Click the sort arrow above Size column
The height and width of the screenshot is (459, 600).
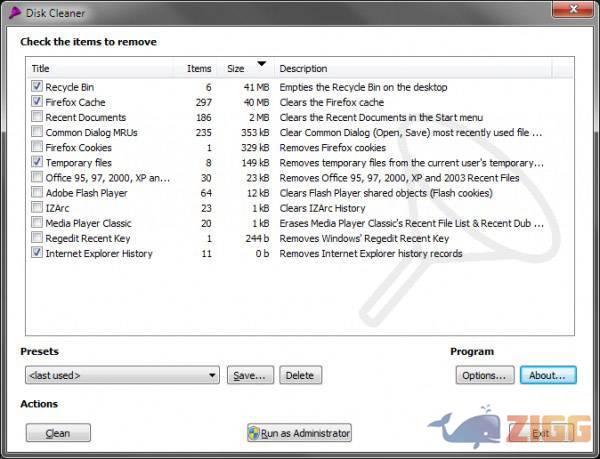pyautogui.click(x=261, y=64)
